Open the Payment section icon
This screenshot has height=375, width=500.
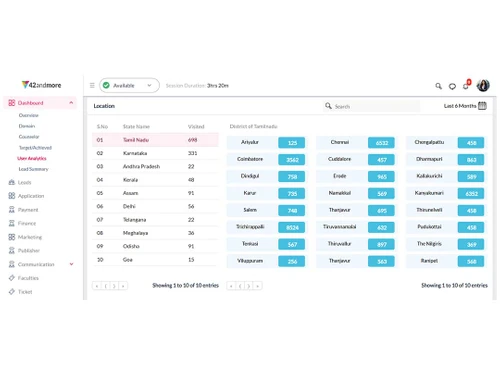[x=12, y=209]
